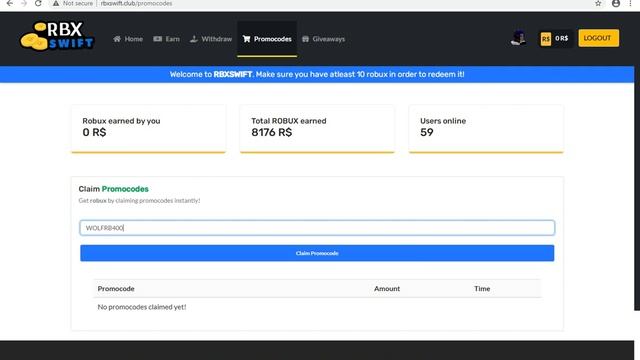Click the Time column header
The image size is (640, 360).
point(482,289)
